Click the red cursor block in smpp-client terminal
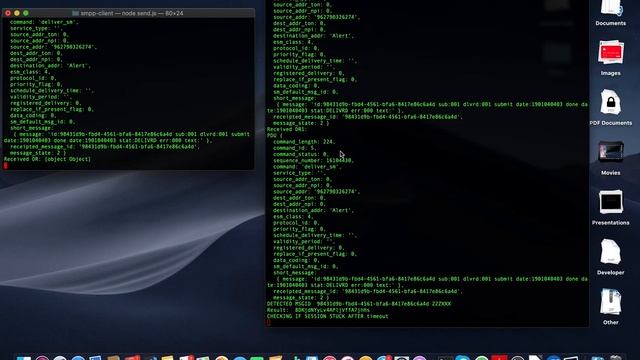This screenshot has width=640, height=360. point(5,165)
